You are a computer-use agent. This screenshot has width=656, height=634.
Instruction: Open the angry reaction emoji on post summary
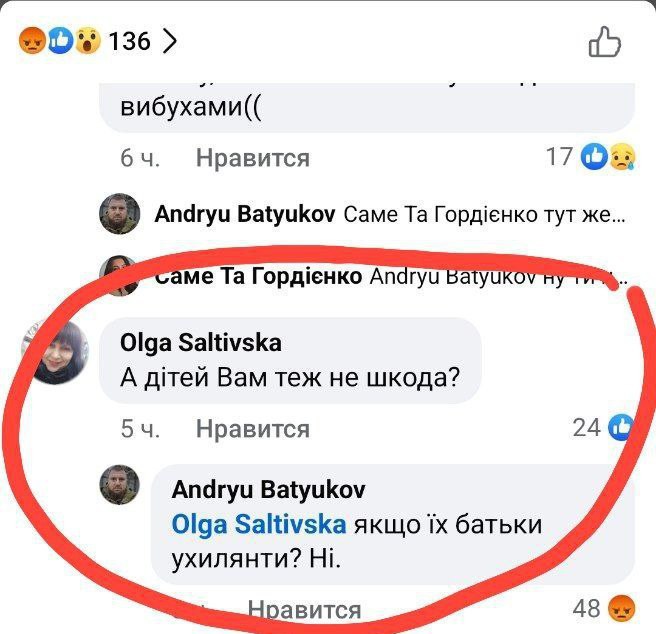click(x=32, y=41)
